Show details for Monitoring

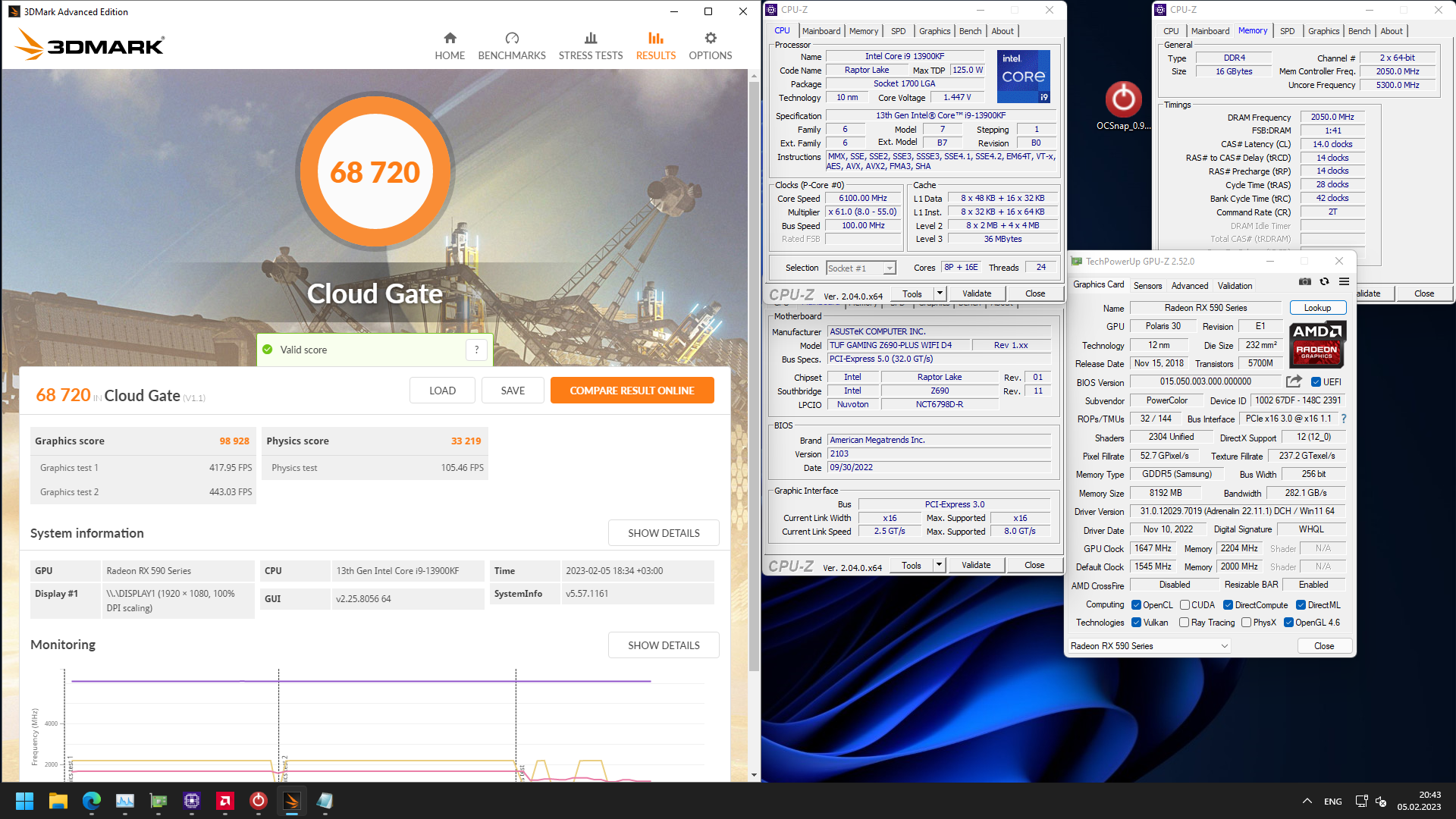(664, 645)
